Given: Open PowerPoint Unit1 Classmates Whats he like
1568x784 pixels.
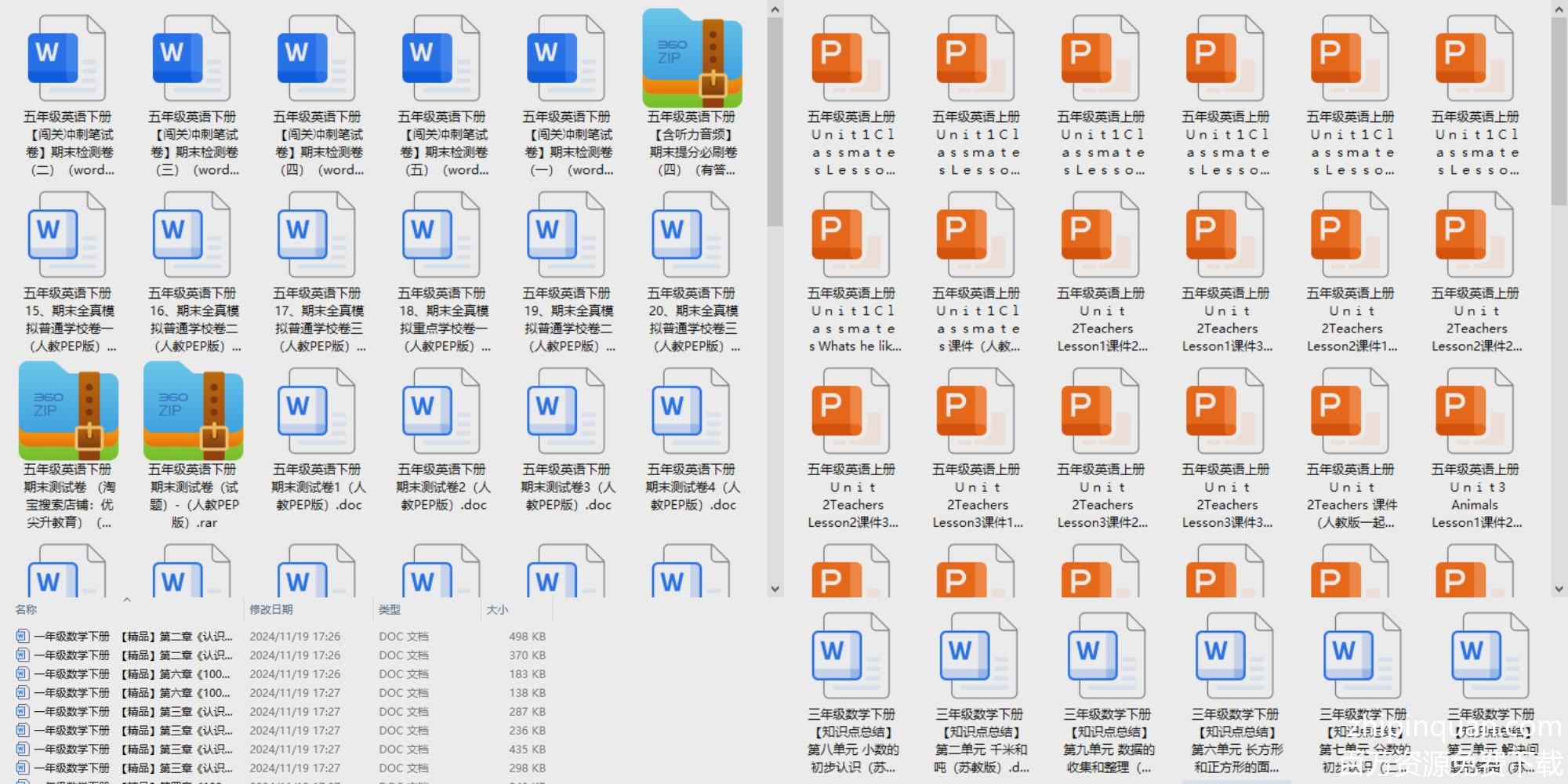Looking at the screenshot, I should point(851,235).
